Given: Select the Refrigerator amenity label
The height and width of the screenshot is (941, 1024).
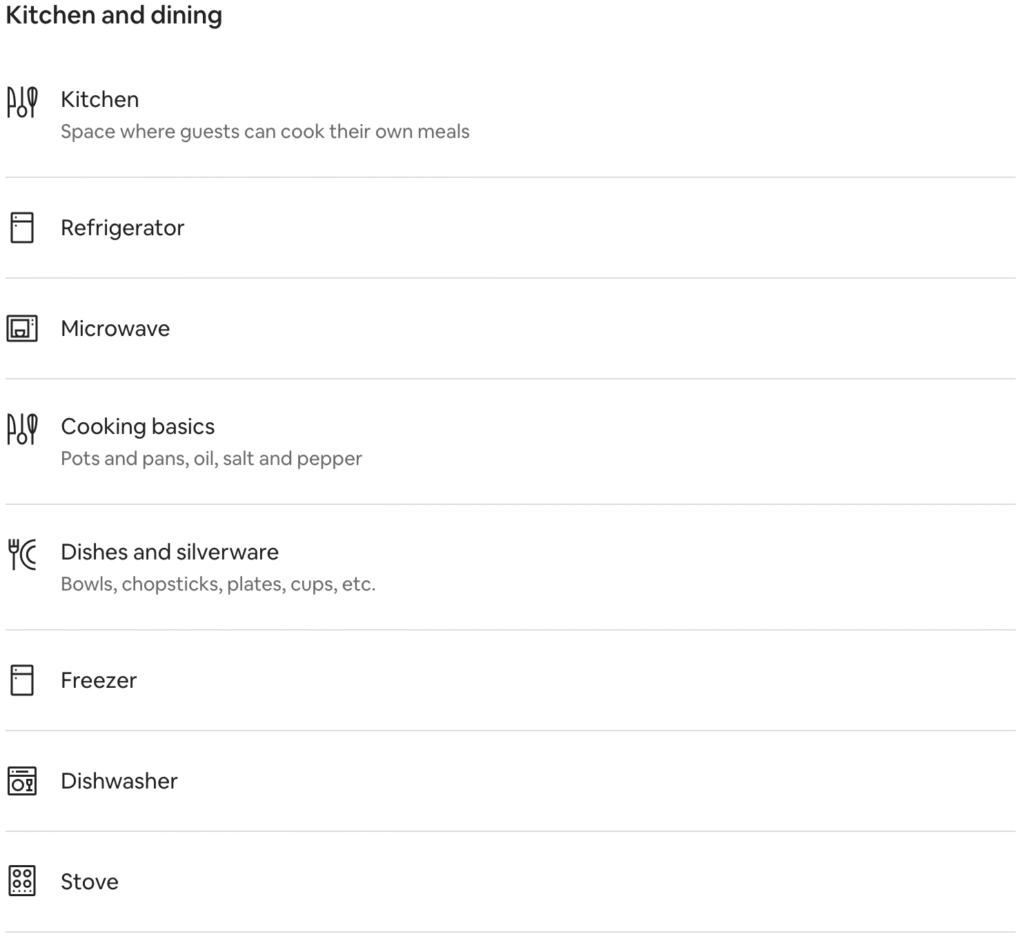Looking at the screenshot, I should pyautogui.click(x=123, y=228).
